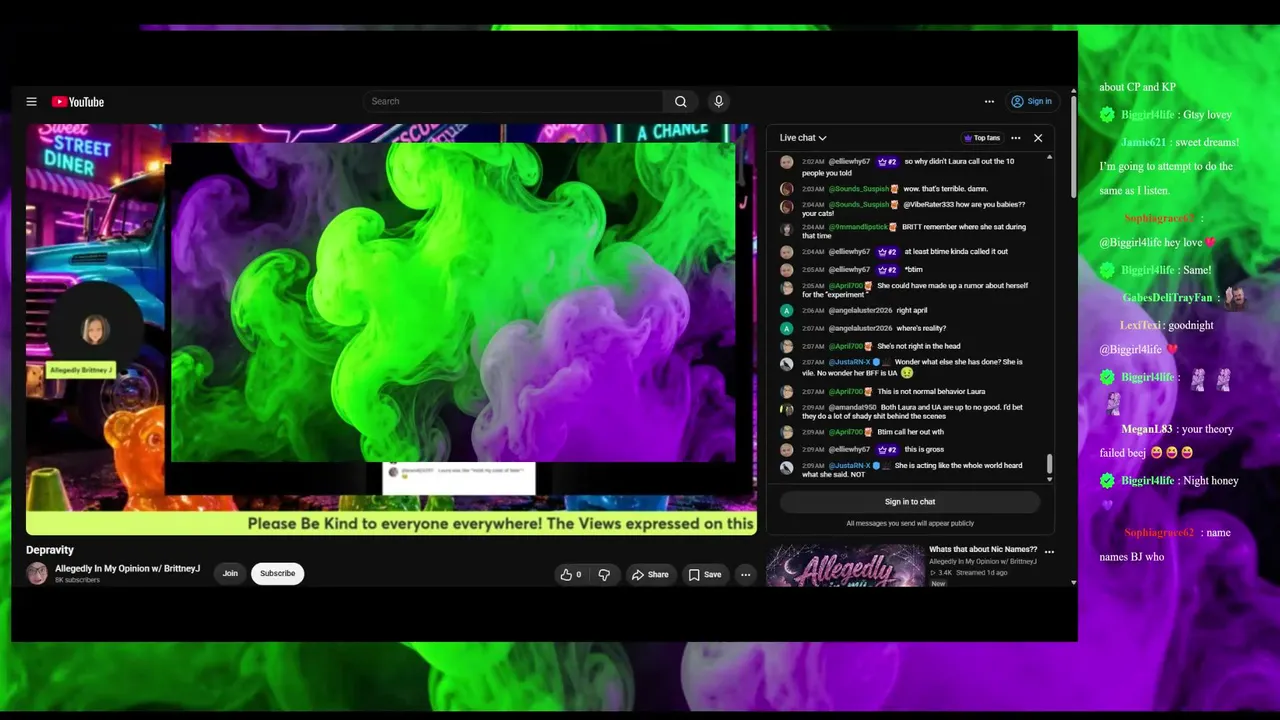1280x720 pixels.
Task: Click the 'Allegedly Brittney J' name label
Action: click(82, 370)
